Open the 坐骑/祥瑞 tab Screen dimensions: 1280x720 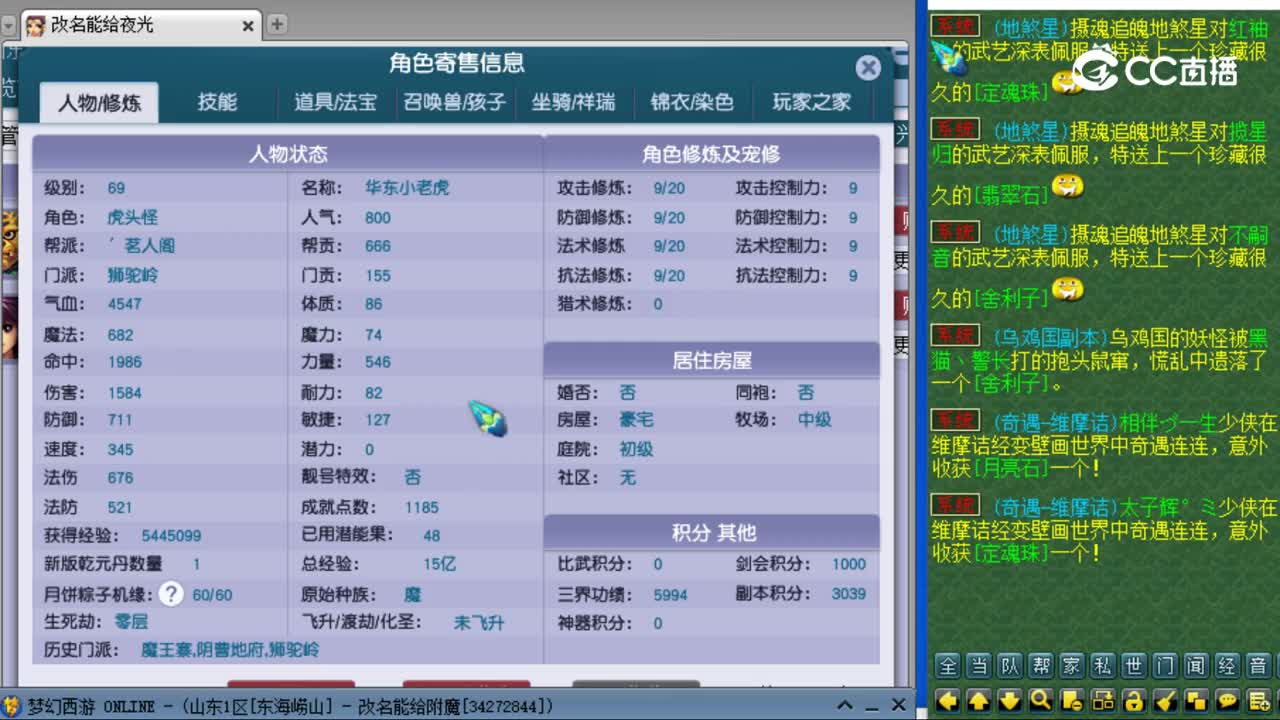pos(573,102)
